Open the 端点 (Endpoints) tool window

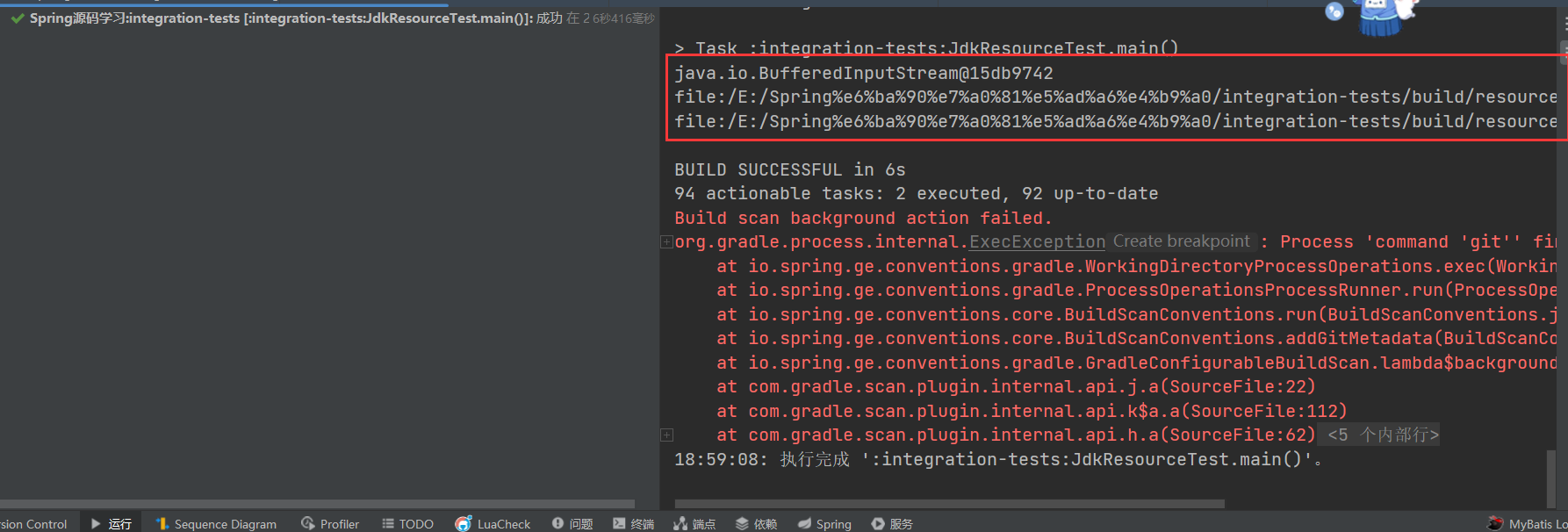click(x=694, y=523)
